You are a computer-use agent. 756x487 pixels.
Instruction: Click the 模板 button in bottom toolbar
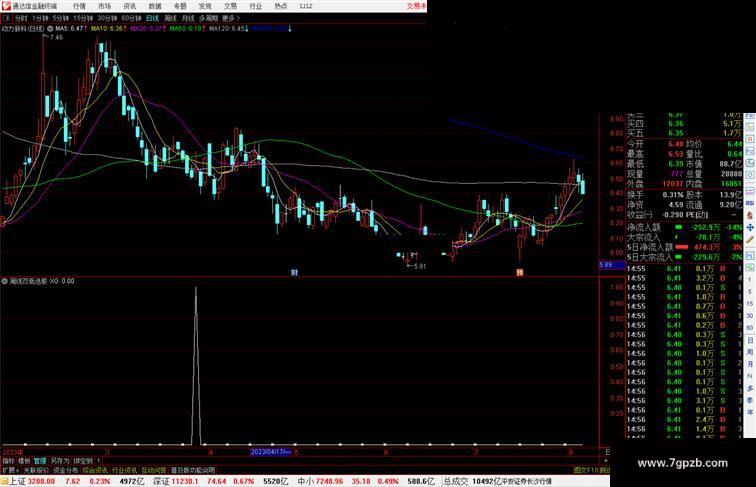[24, 461]
